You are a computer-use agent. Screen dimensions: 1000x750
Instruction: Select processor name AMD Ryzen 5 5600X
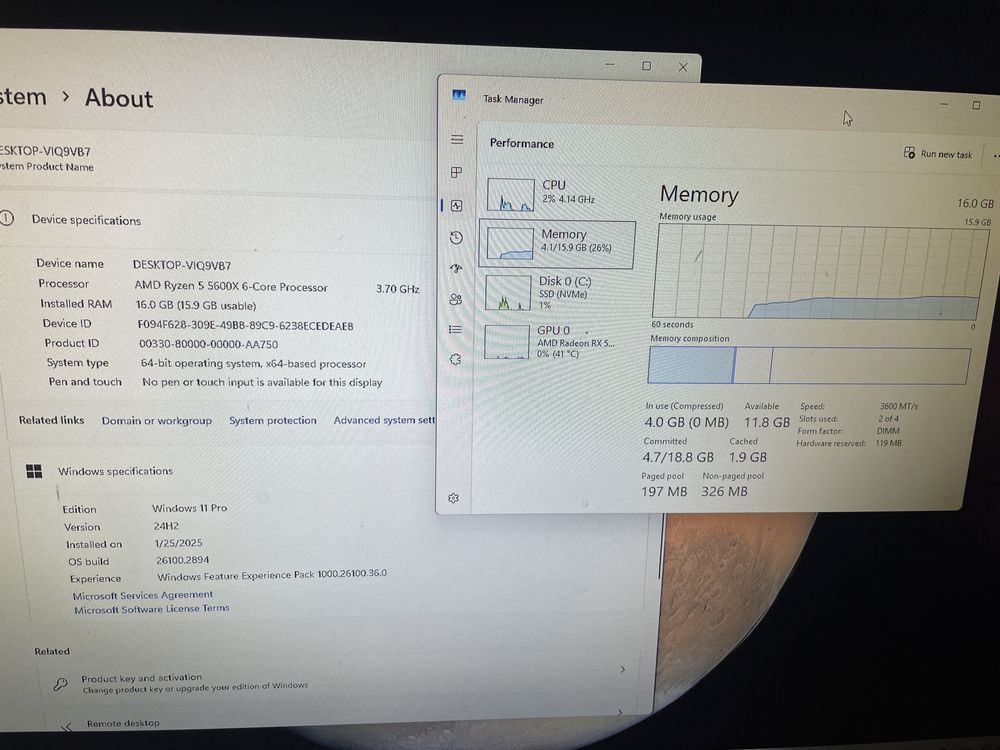[x=231, y=286]
